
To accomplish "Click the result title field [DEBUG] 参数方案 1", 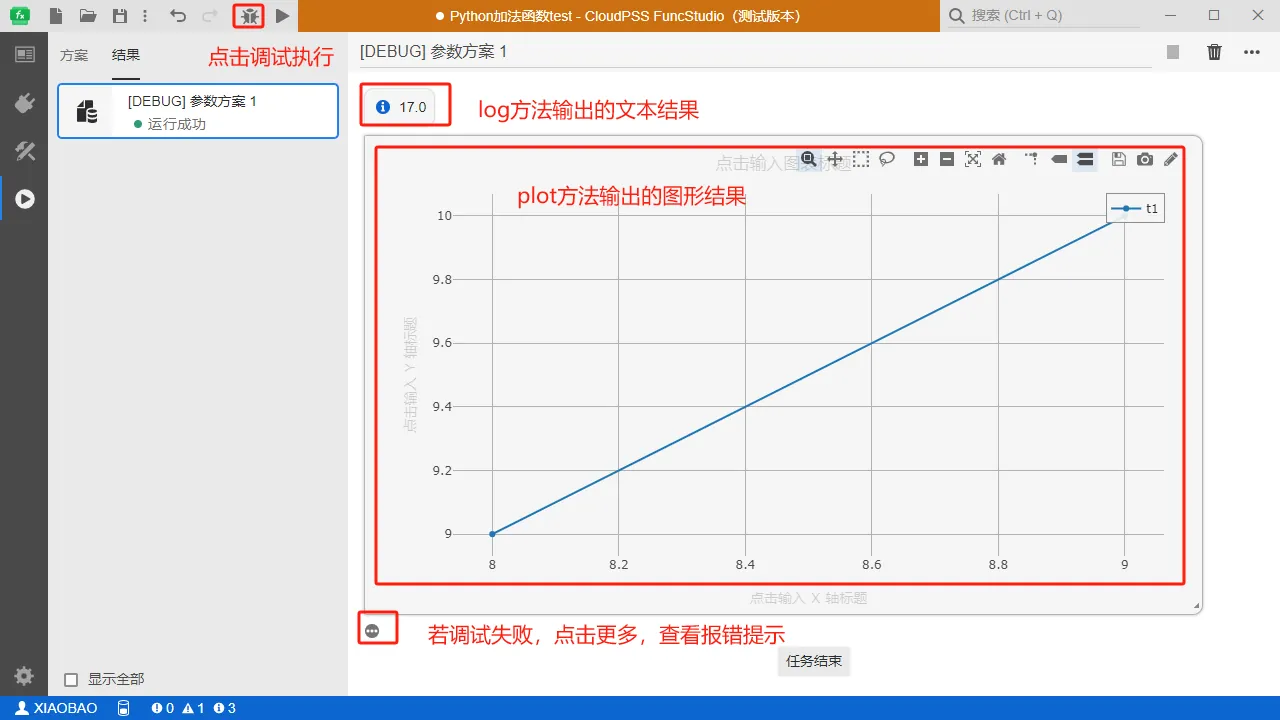I will (x=755, y=51).
